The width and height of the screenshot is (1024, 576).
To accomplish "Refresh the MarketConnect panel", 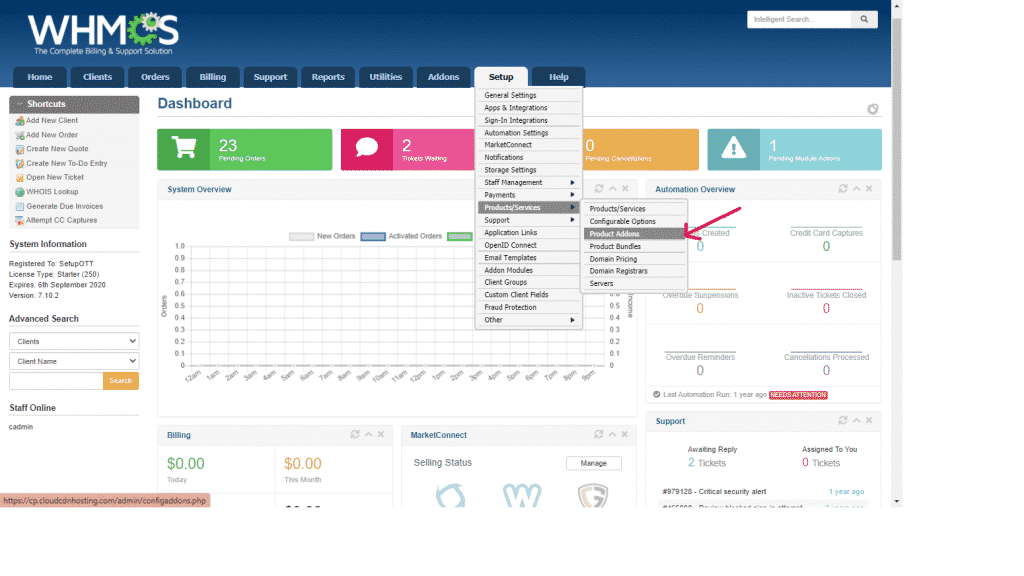I will pyautogui.click(x=599, y=434).
